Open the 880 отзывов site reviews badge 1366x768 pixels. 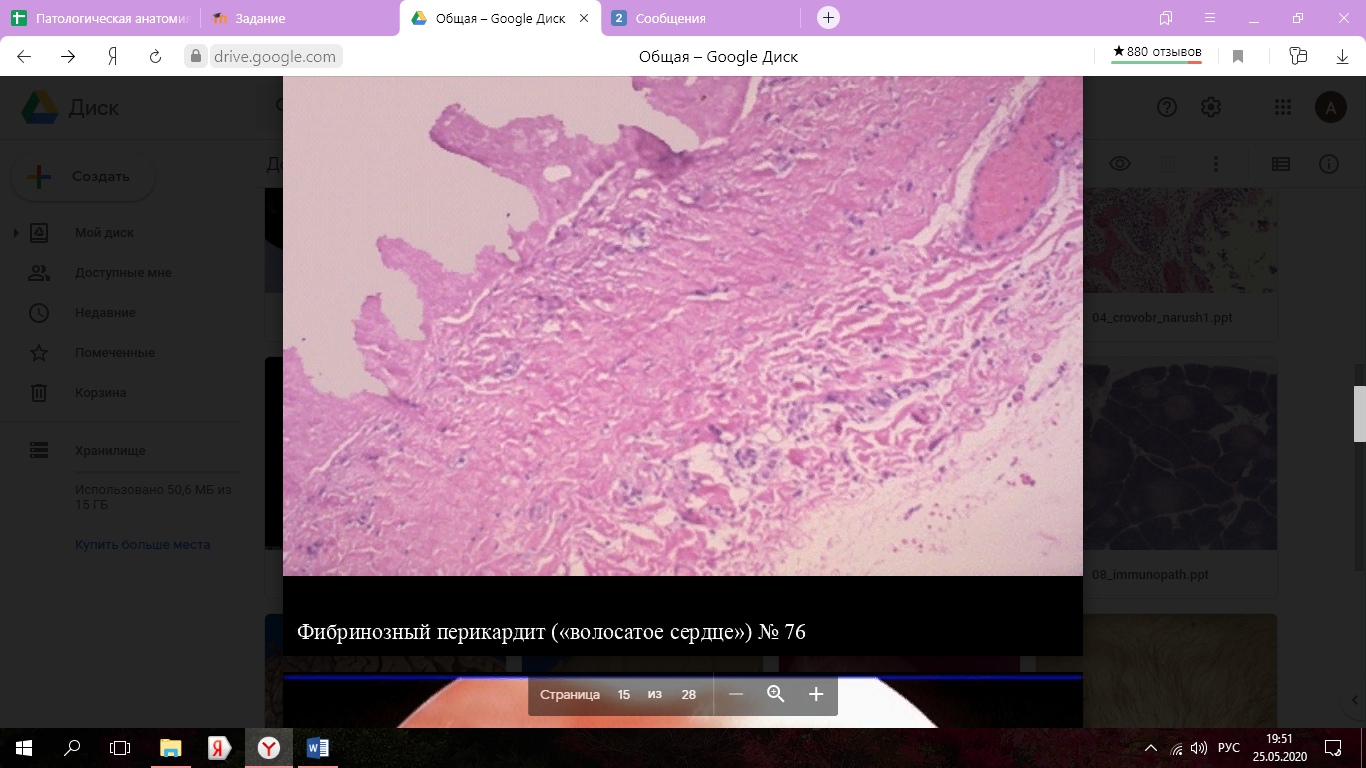[x=1157, y=53]
